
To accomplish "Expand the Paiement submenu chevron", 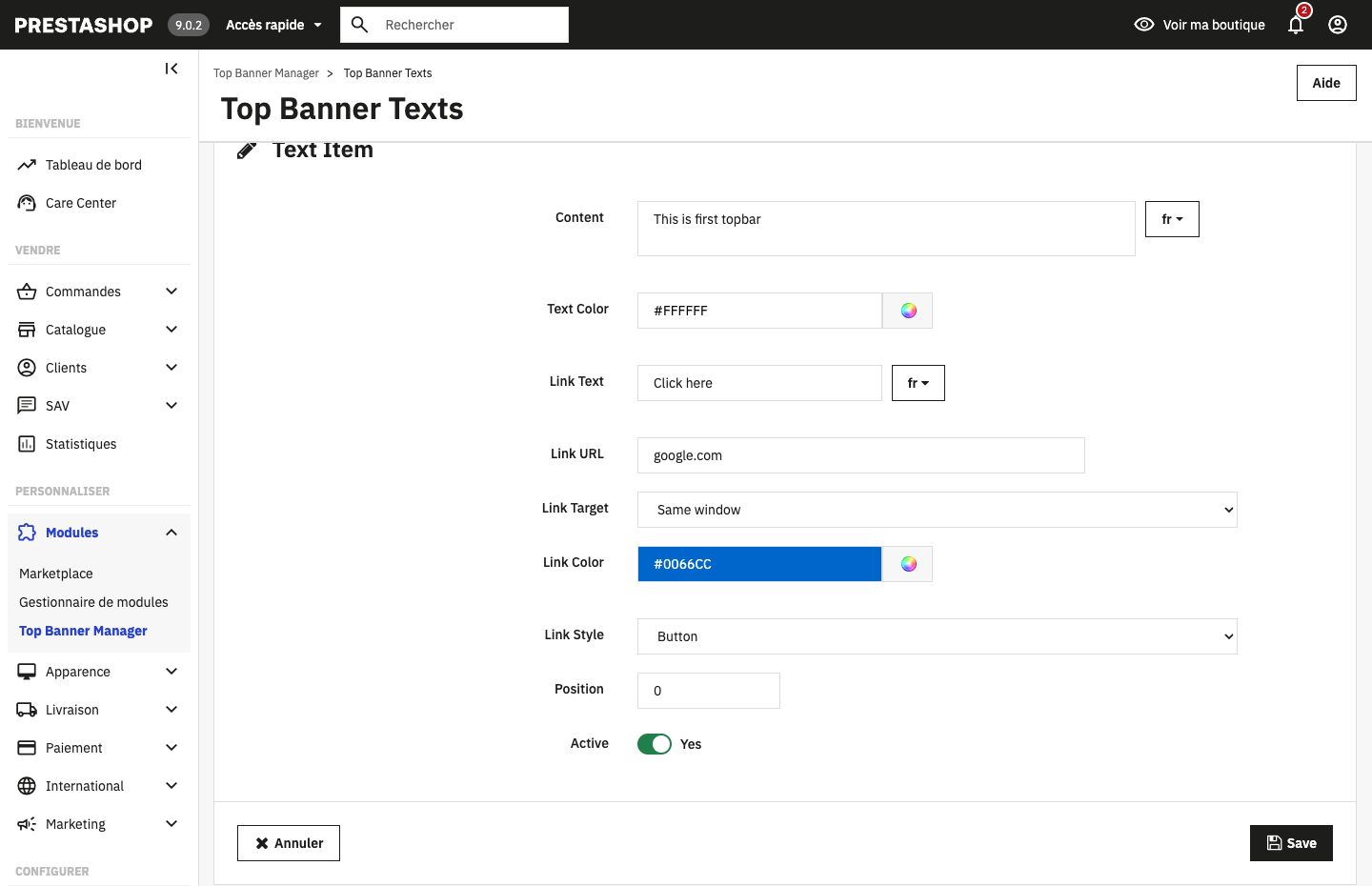I will pyautogui.click(x=171, y=748).
